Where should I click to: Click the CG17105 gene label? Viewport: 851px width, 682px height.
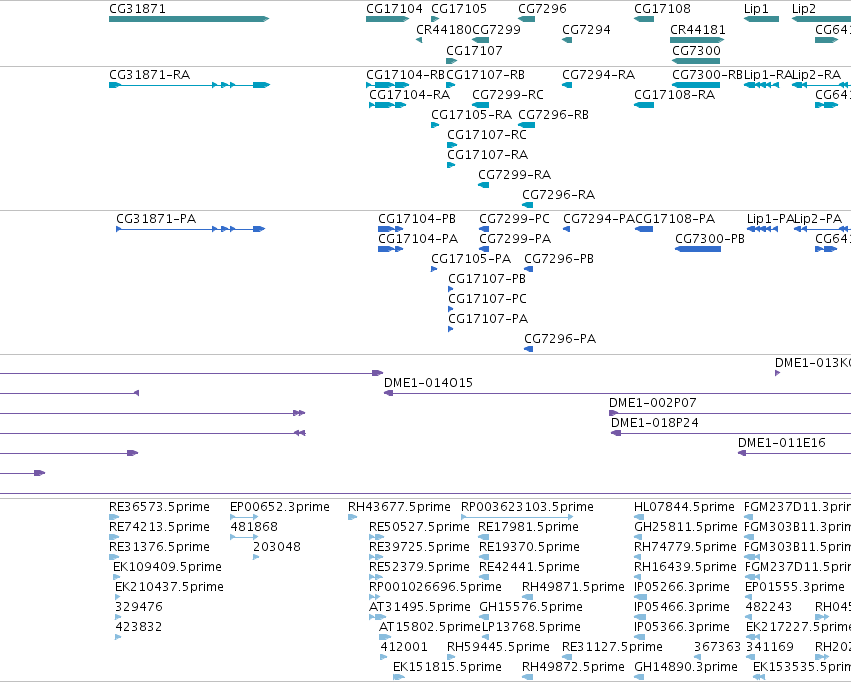(459, 9)
